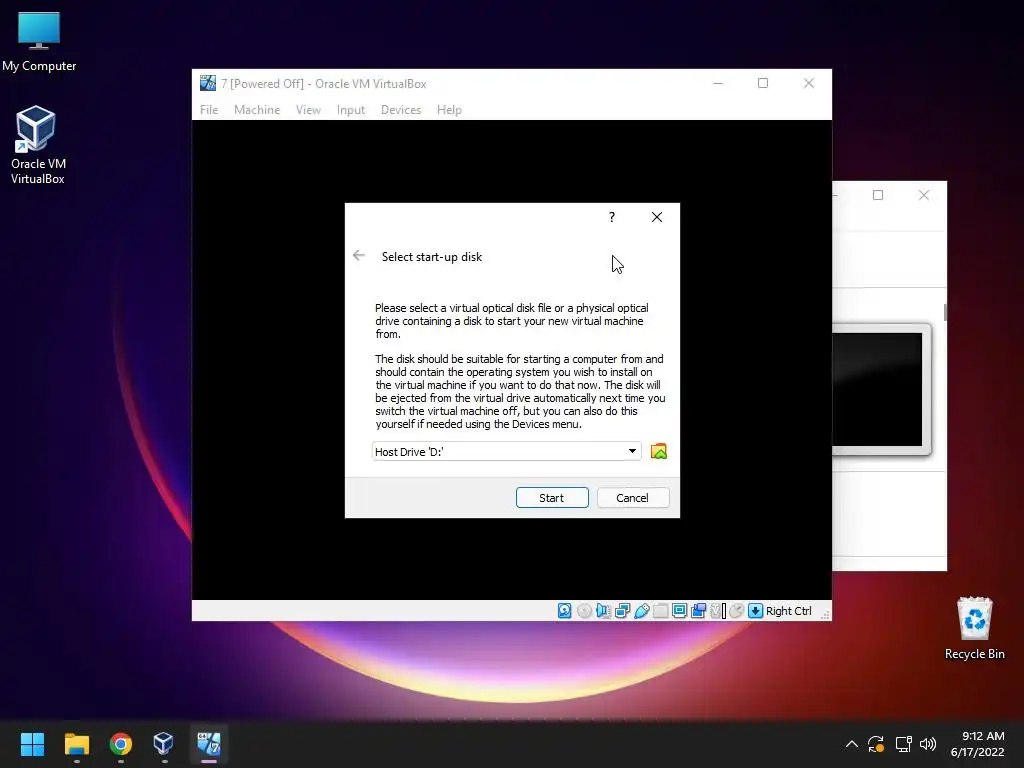Click the network adapters status icon

pyautogui.click(x=622, y=611)
